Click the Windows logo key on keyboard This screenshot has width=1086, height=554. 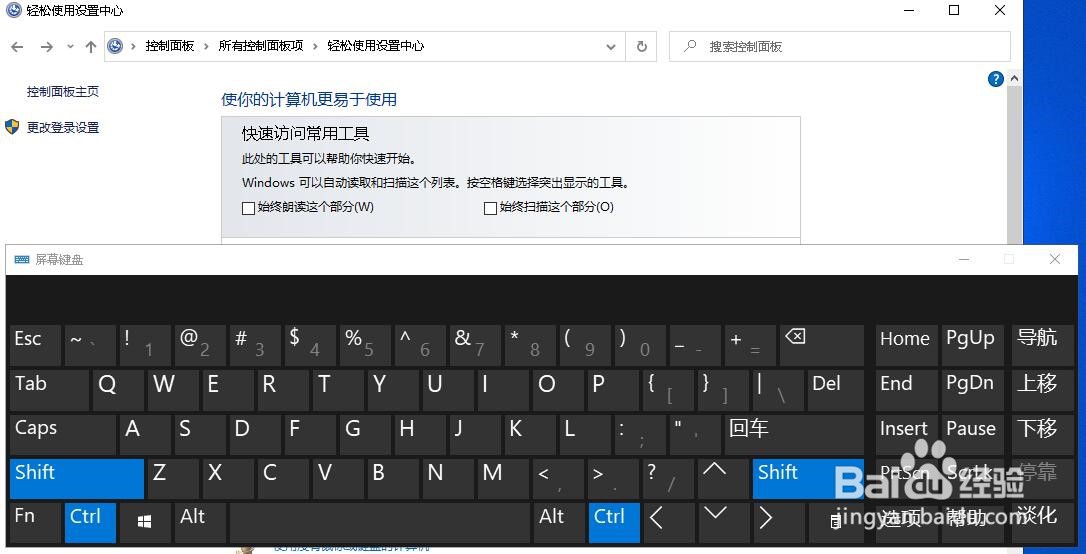[x=145, y=522]
